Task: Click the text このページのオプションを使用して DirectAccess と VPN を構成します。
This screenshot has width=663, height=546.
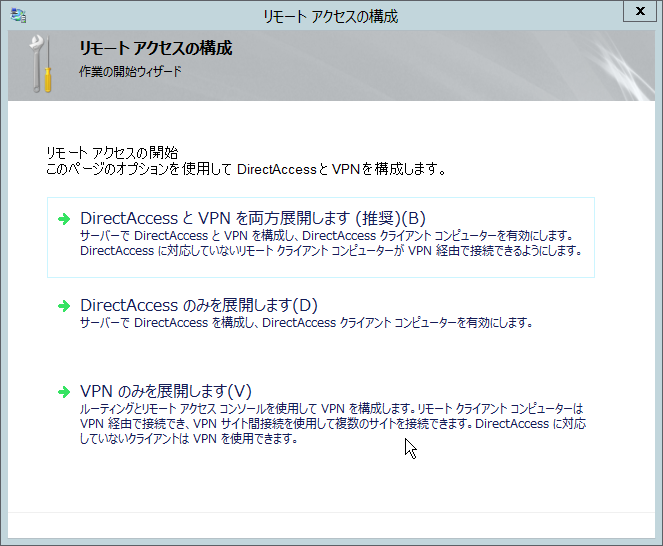Action: coord(246,170)
